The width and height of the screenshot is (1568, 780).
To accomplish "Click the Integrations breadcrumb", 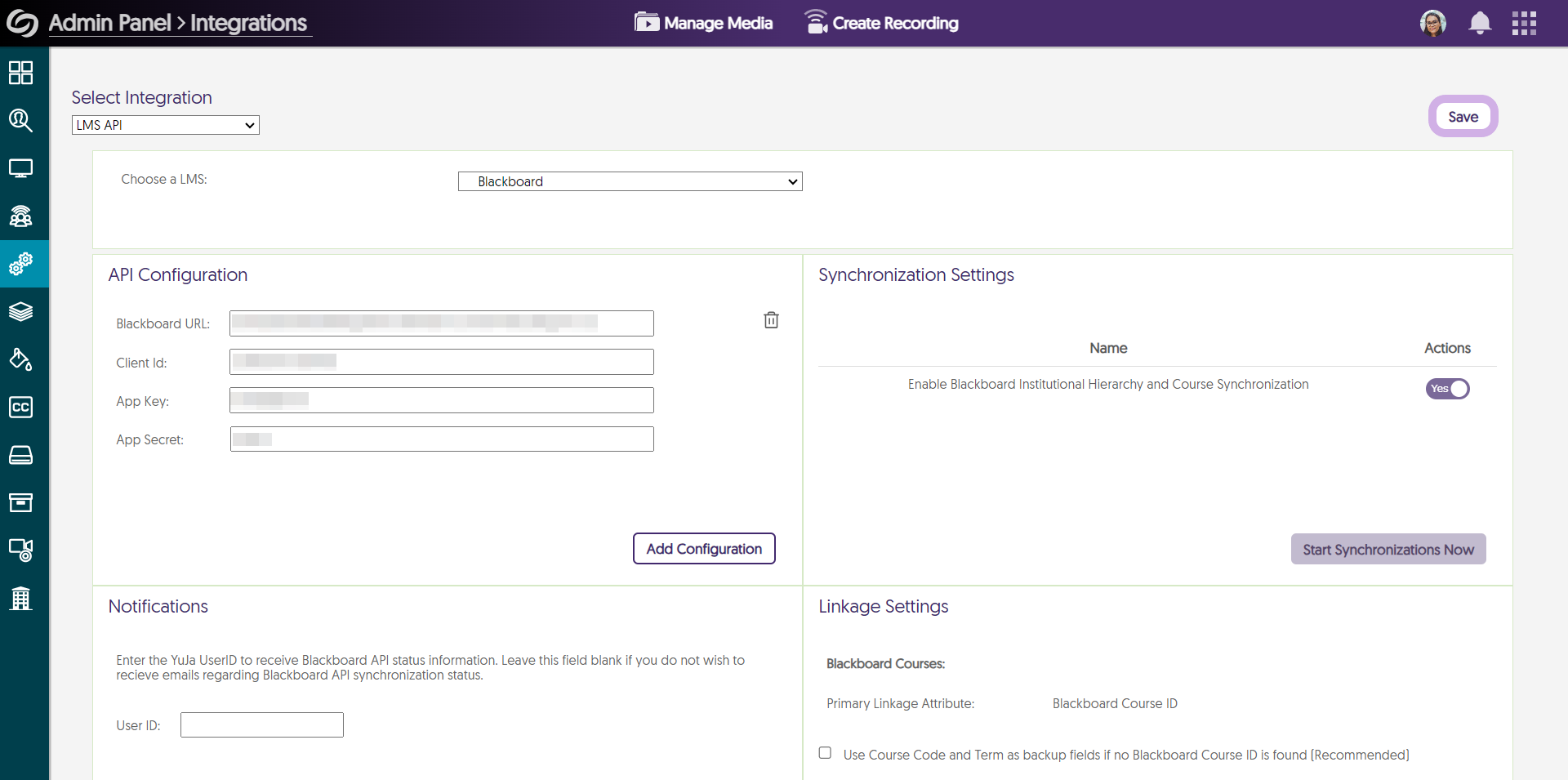I will (x=249, y=23).
